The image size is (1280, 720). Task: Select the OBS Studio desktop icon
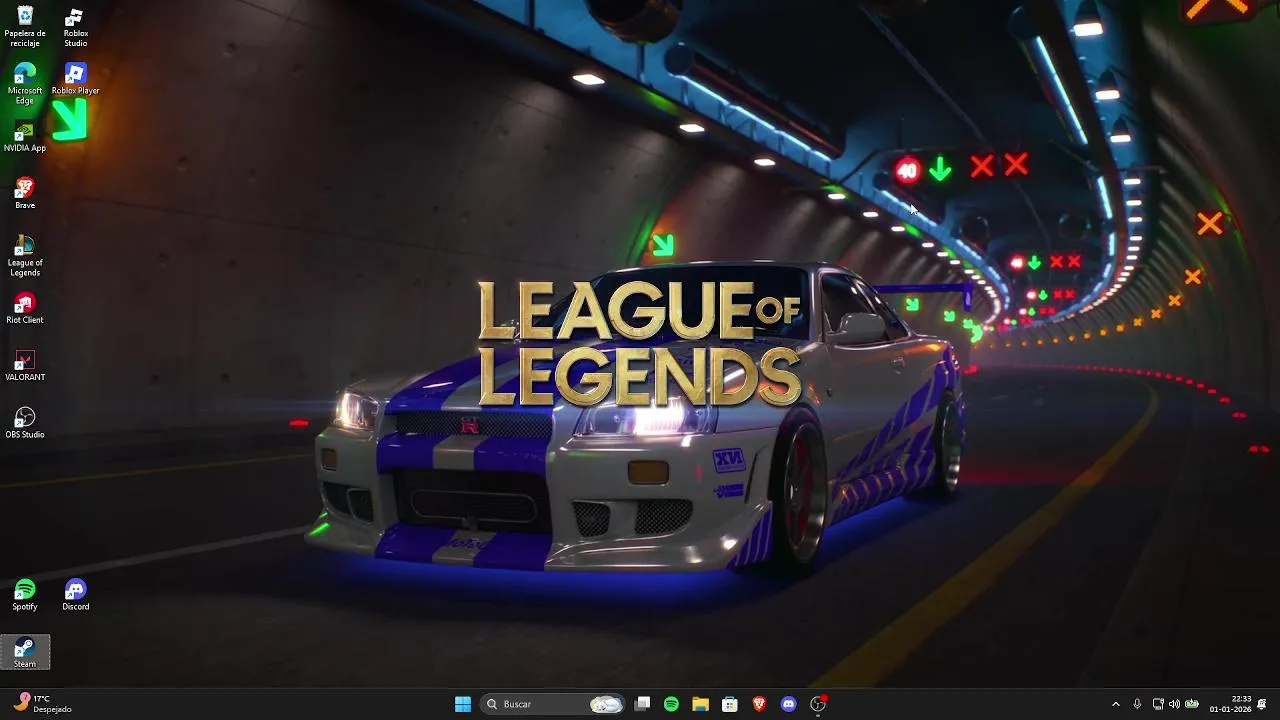25,423
